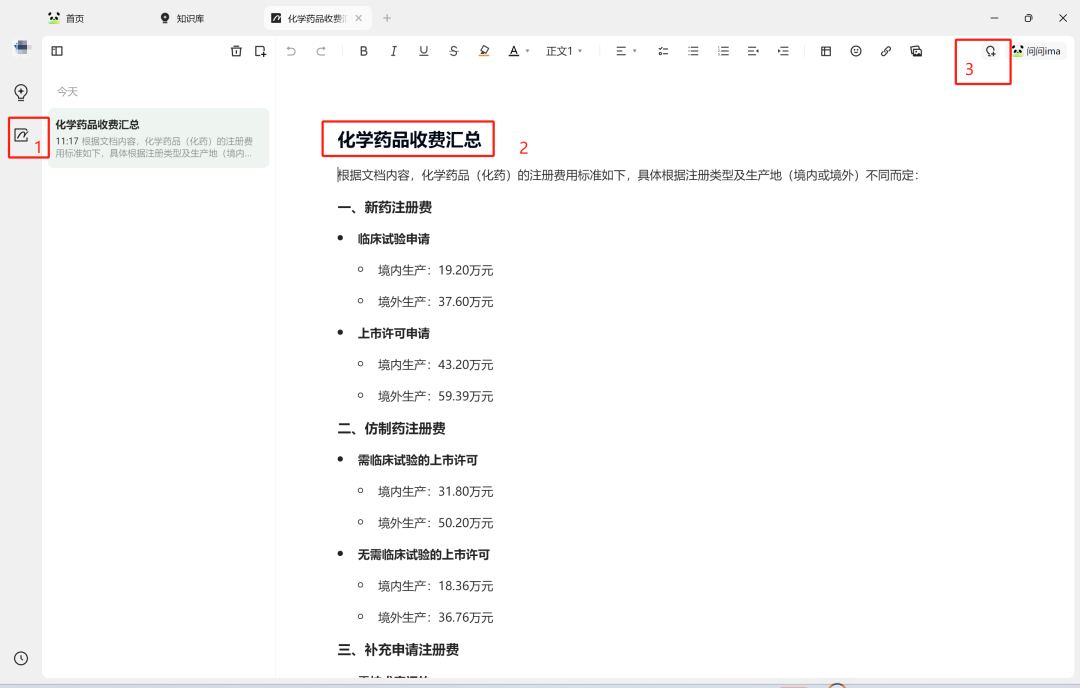The width and height of the screenshot is (1080, 688).
Task: Click the document title 化学药品收费汇总
Action: coord(409,140)
